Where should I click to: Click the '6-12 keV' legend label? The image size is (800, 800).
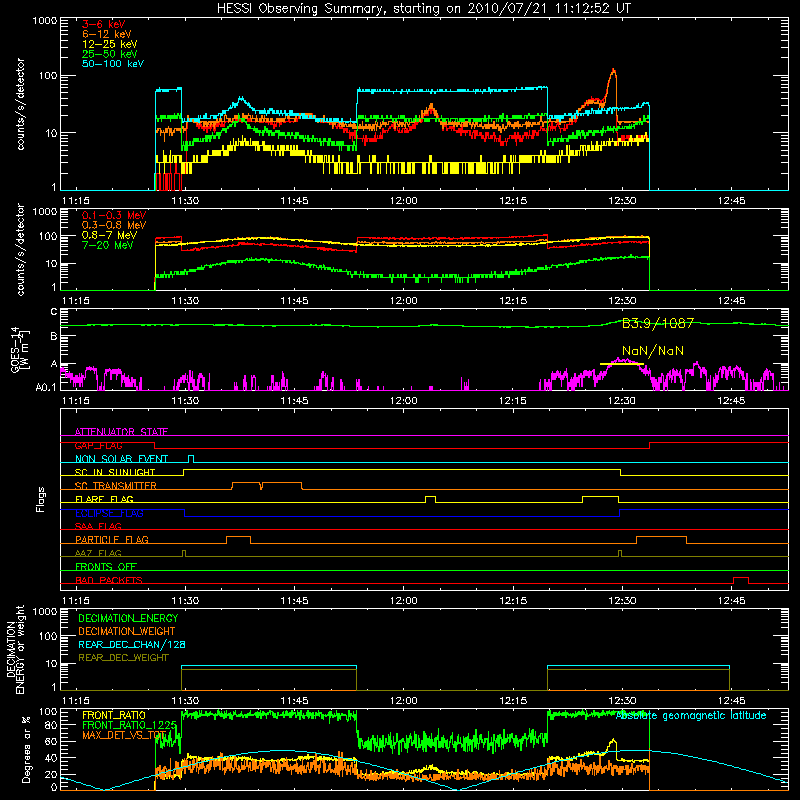107,34
